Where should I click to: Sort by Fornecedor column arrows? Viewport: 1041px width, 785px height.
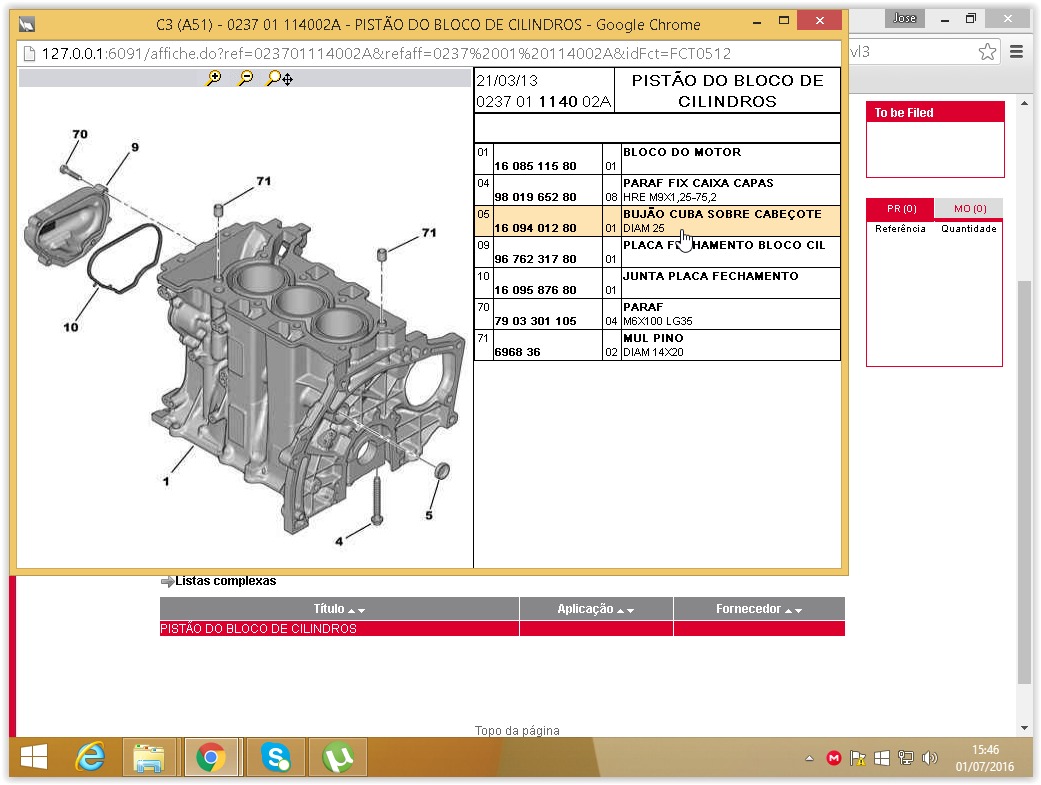(x=793, y=610)
